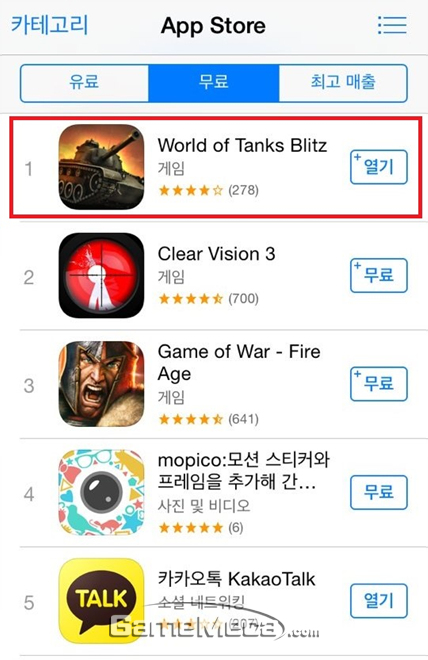
Task: Tap 열기 button for KakaoTalk
Action: [379, 601]
